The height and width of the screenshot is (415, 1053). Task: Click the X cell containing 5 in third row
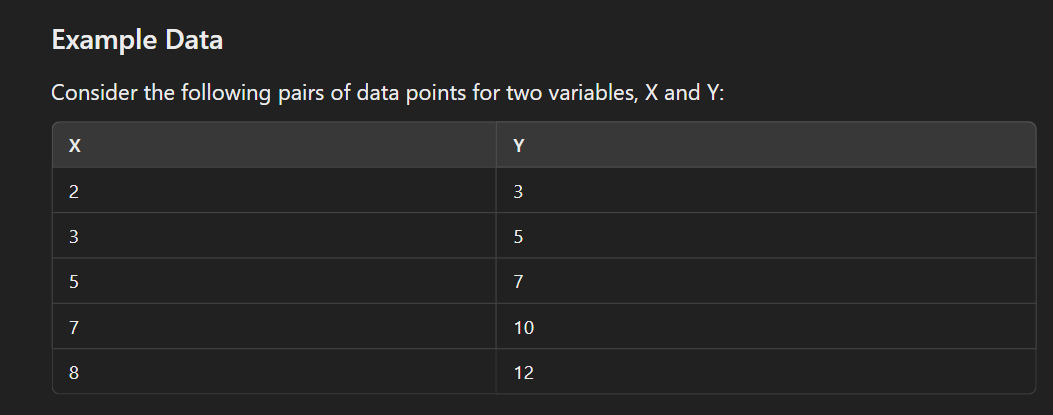click(274, 281)
